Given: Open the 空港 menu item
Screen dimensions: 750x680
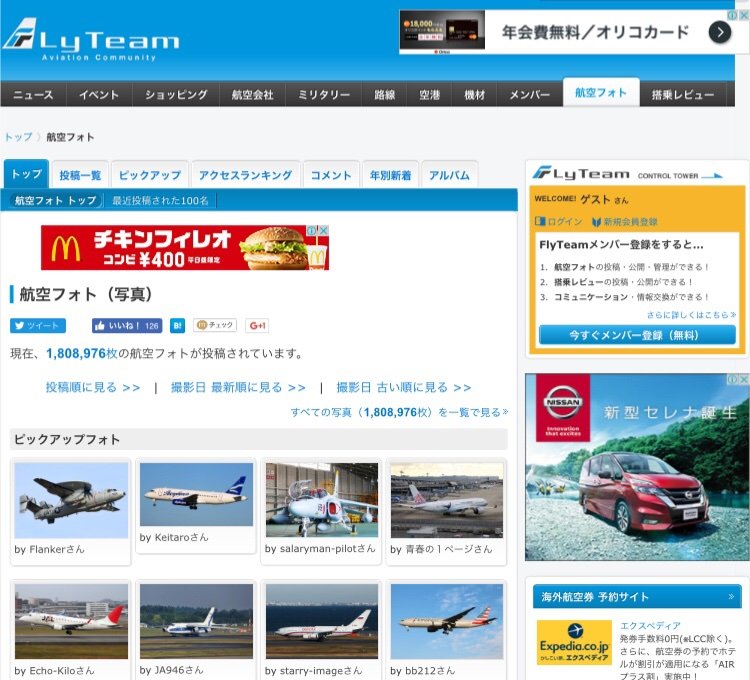Looking at the screenshot, I should (430, 94).
